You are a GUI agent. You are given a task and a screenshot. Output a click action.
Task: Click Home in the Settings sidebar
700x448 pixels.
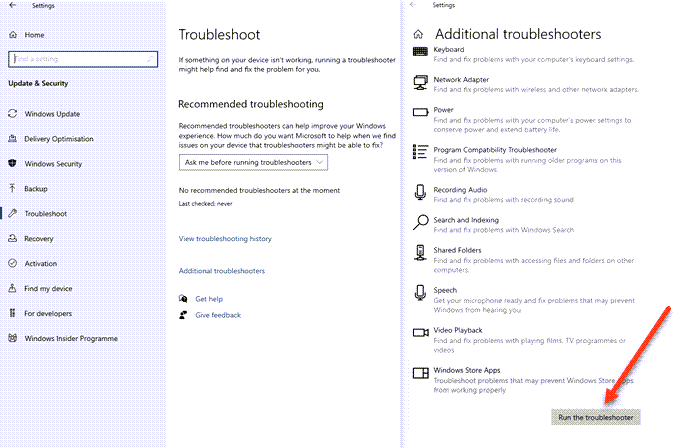pyautogui.click(x=34, y=35)
